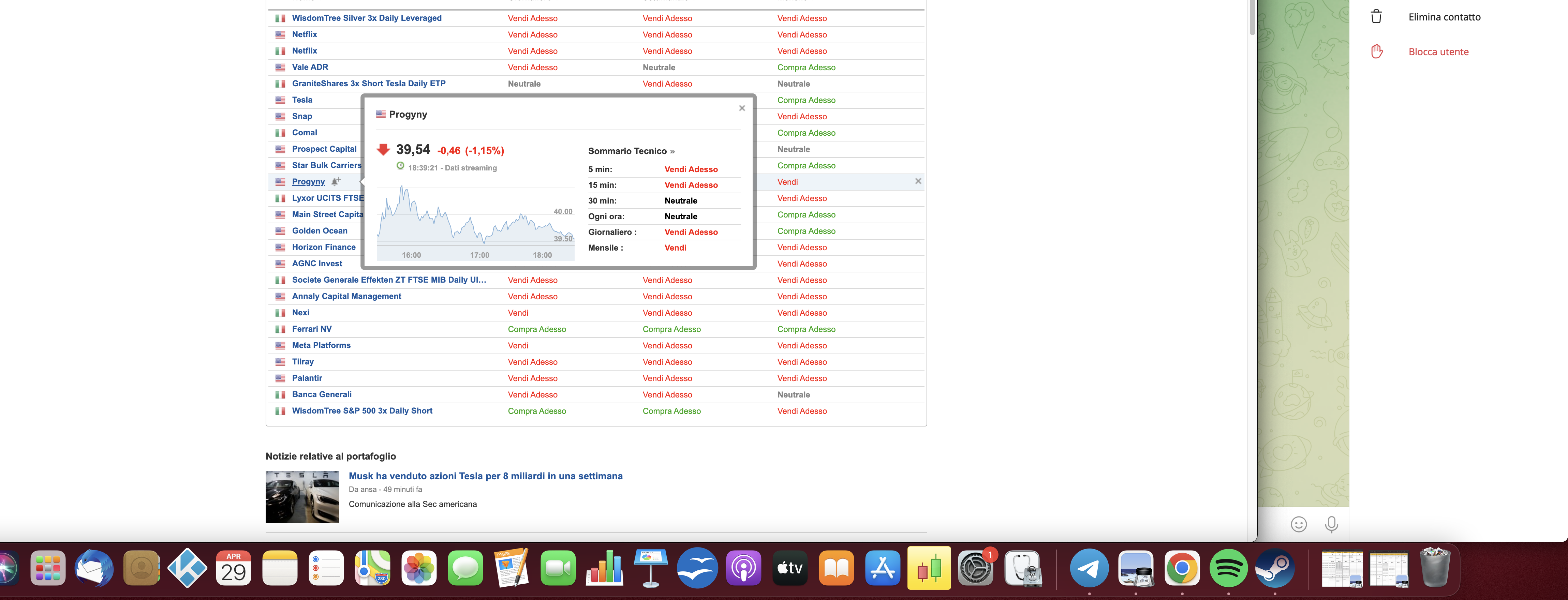Image resolution: width=1568 pixels, height=600 pixels.
Task: Open Keynote app in the dock
Action: pyautogui.click(x=651, y=568)
